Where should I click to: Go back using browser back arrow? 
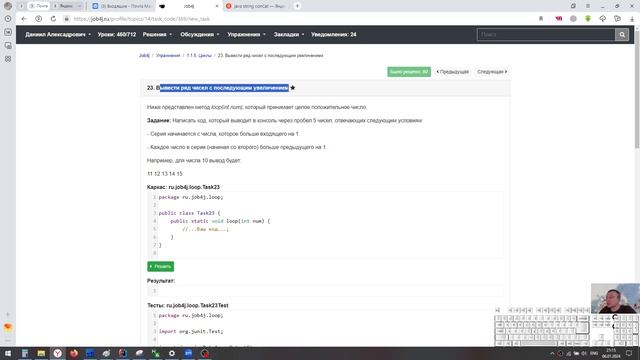coord(24,19)
